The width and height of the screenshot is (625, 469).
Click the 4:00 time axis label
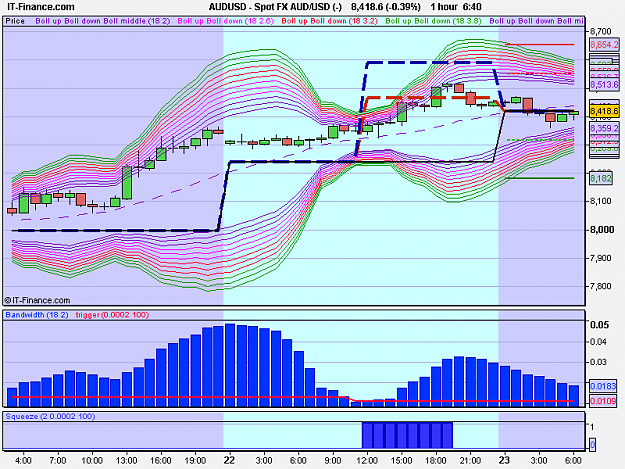click(24, 461)
